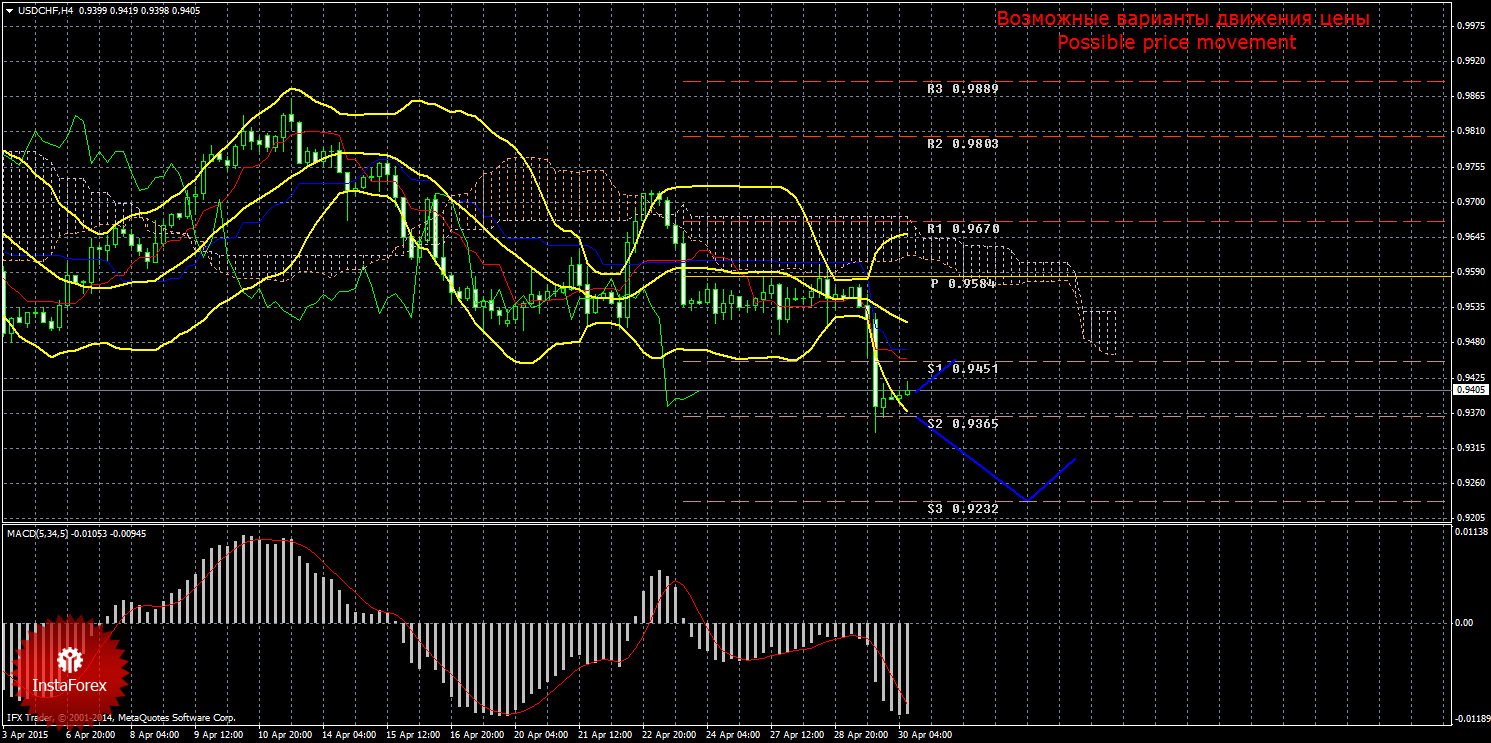Click the R1 0.9670 pivot level label
1491x743 pixels.
point(962,228)
